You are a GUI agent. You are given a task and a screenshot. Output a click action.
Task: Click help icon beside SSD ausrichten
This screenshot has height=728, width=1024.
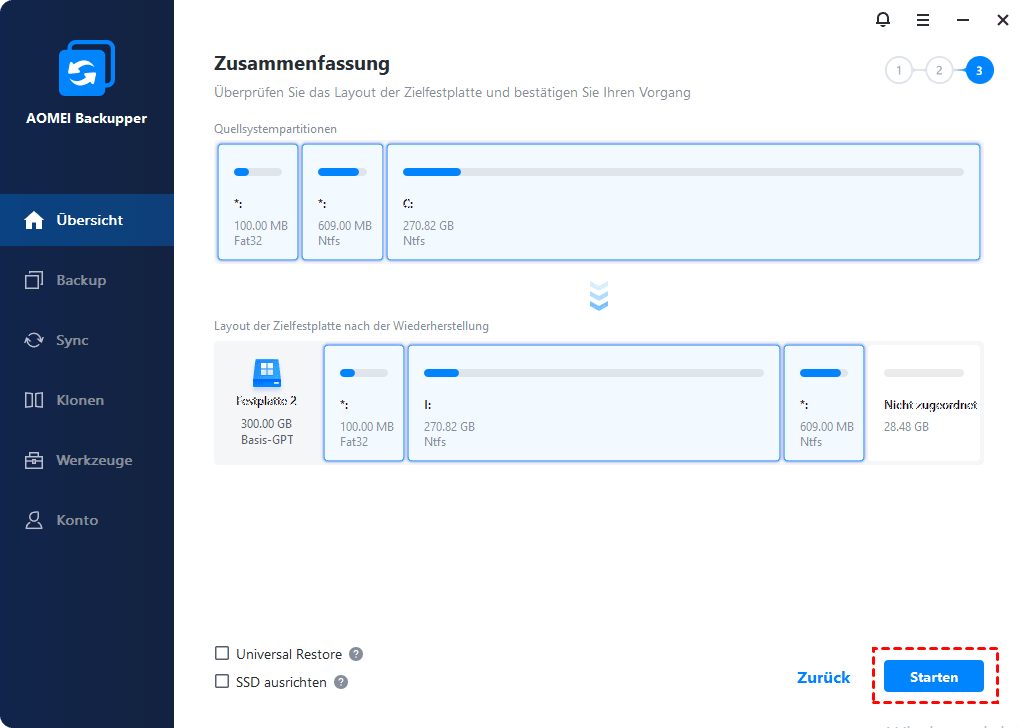pos(341,682)
